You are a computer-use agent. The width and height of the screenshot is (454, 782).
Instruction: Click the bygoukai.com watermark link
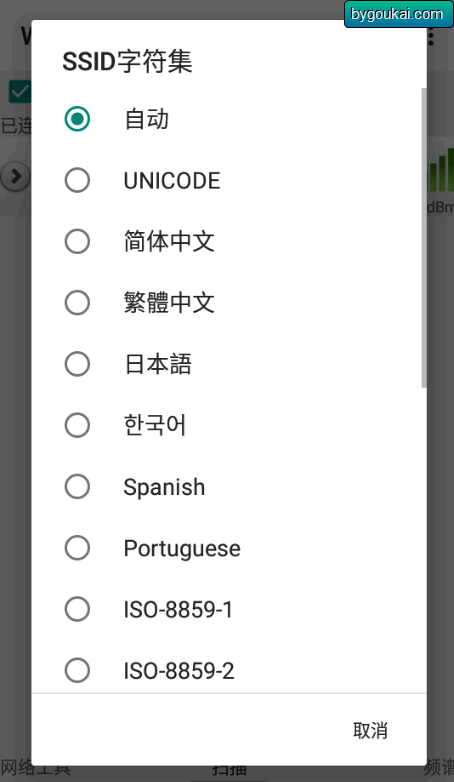(398, 14)
